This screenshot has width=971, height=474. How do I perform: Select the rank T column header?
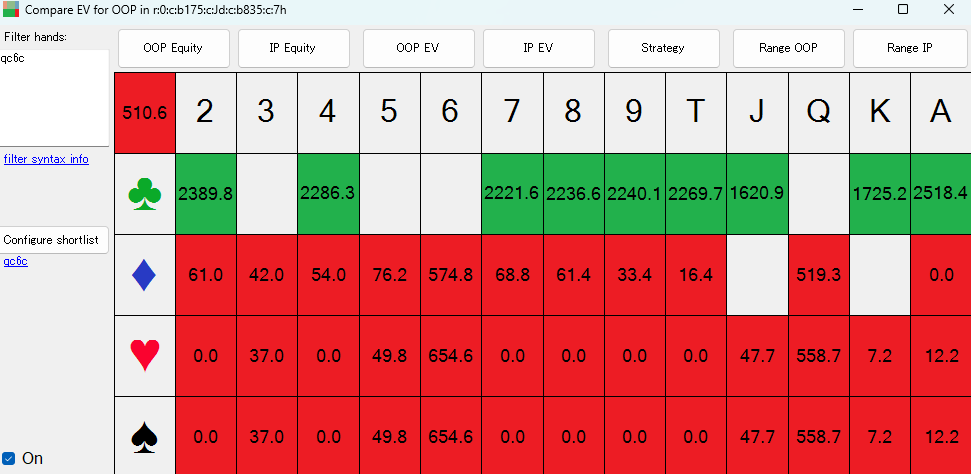pyautogui.click(x=697, y=113)
